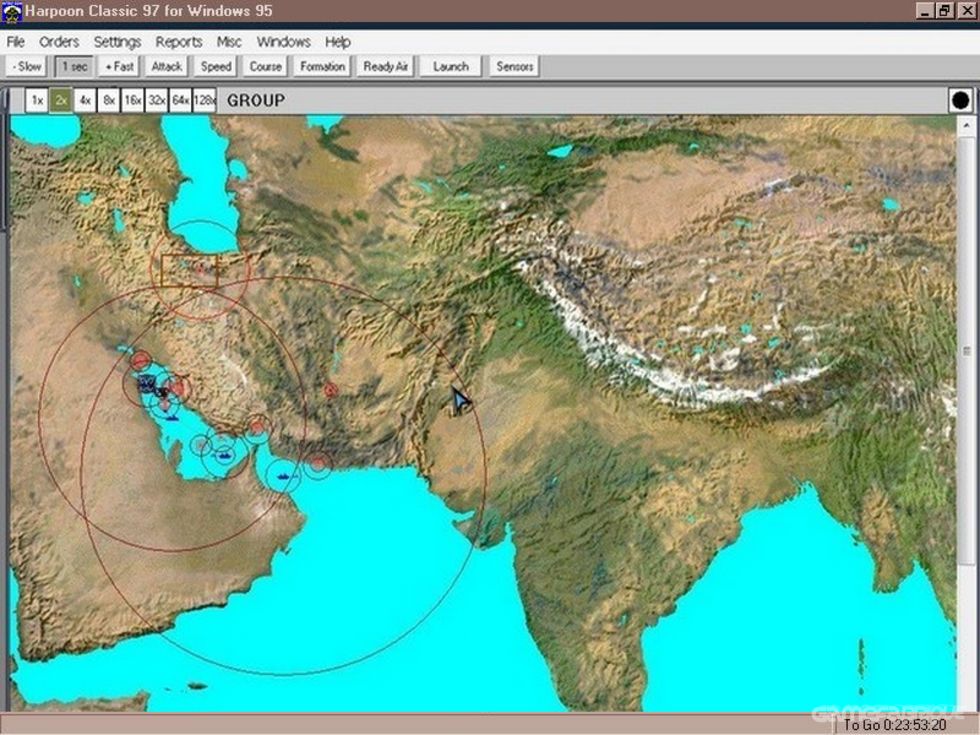The height and width of the screenshot is (735, 980).
Task: Click the Launch toolbar button
Action: coord(451,66)
